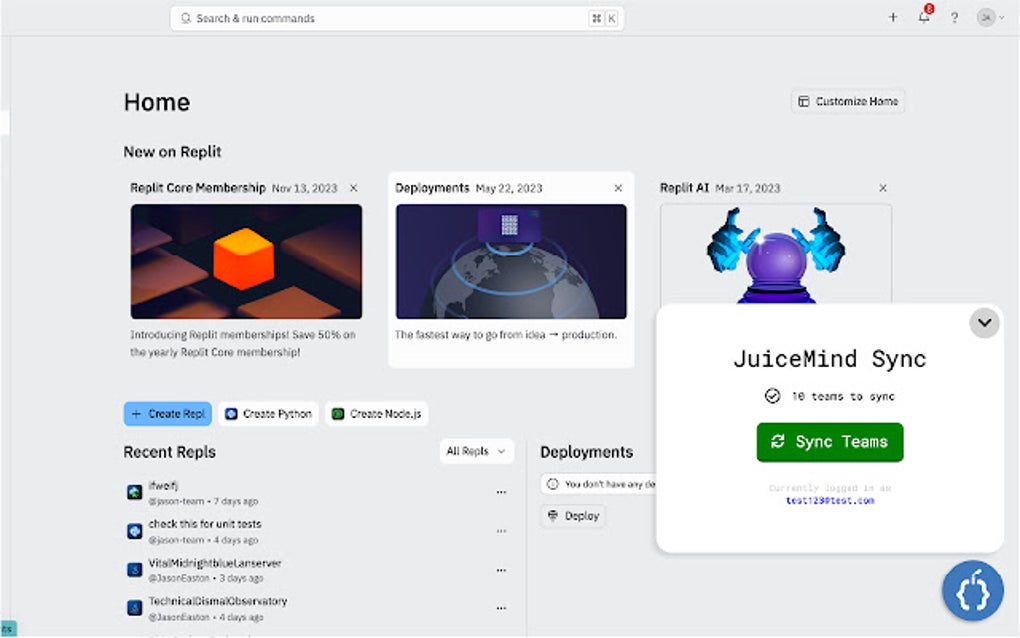Click the green Sync Teams button
This screenshot has width=1020, height=638.
(x=829, y=442)
